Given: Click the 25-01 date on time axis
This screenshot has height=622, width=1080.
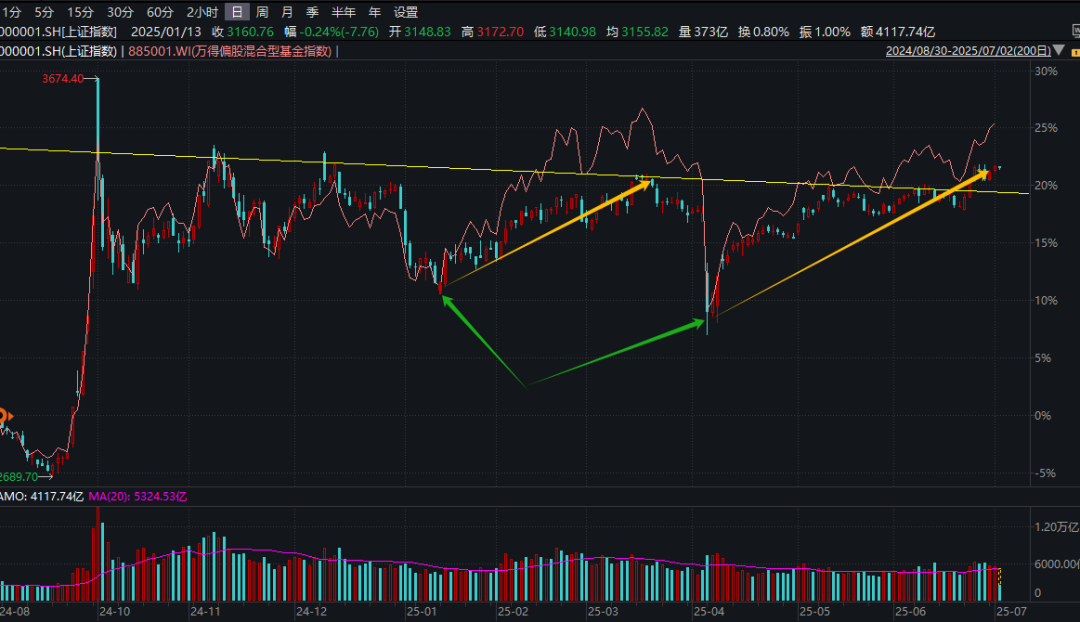Looking at the screenshot, I should pyautogui.click(x=422, y=612).
